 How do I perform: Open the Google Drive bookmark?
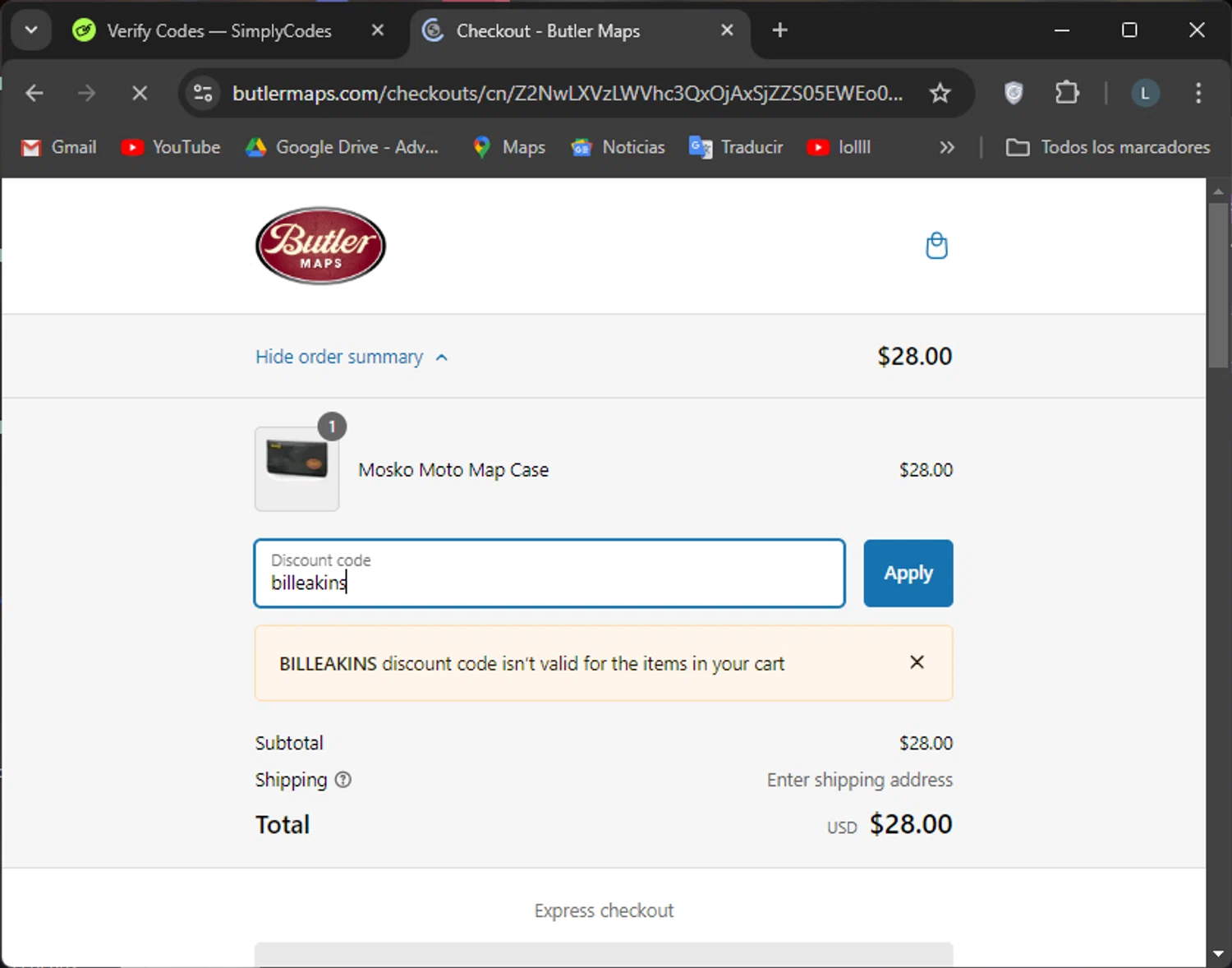click(342, 147)
